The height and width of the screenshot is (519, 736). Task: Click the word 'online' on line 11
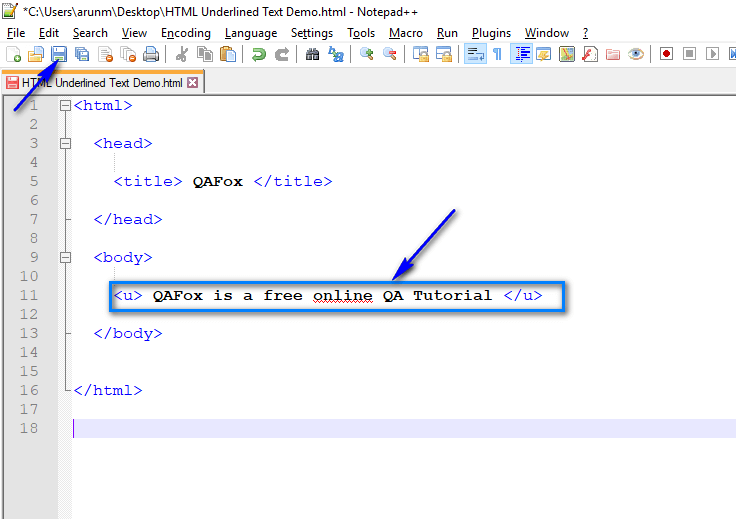point(343,296)
